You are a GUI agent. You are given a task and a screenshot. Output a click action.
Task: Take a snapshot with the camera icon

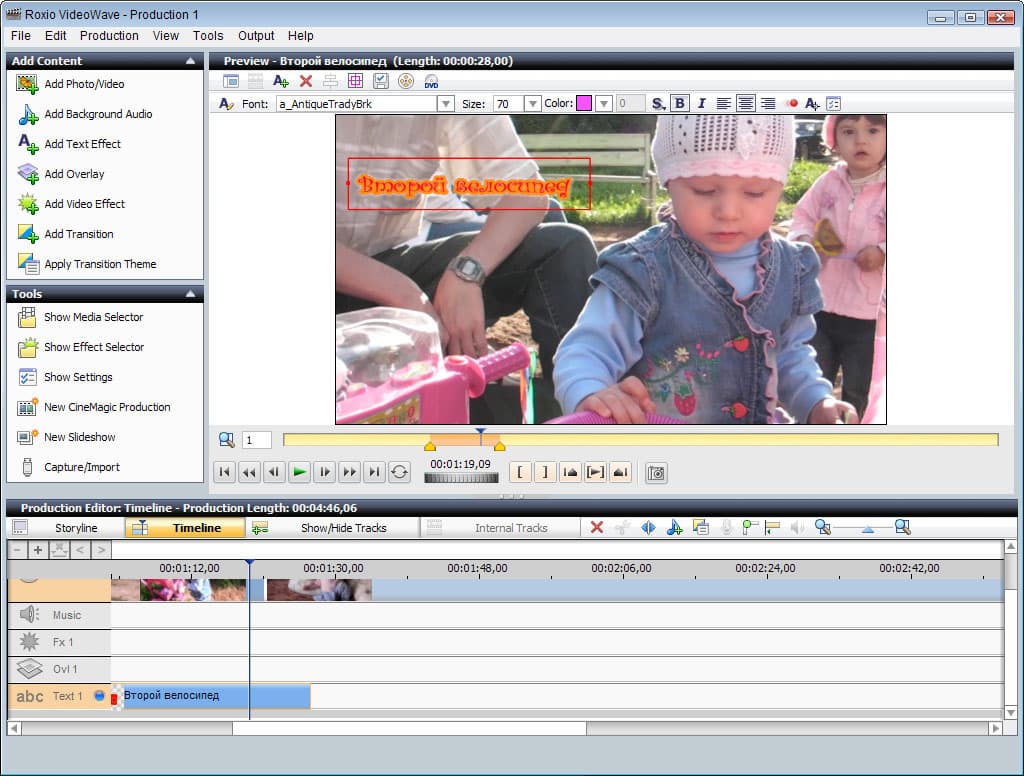[656, 473]
